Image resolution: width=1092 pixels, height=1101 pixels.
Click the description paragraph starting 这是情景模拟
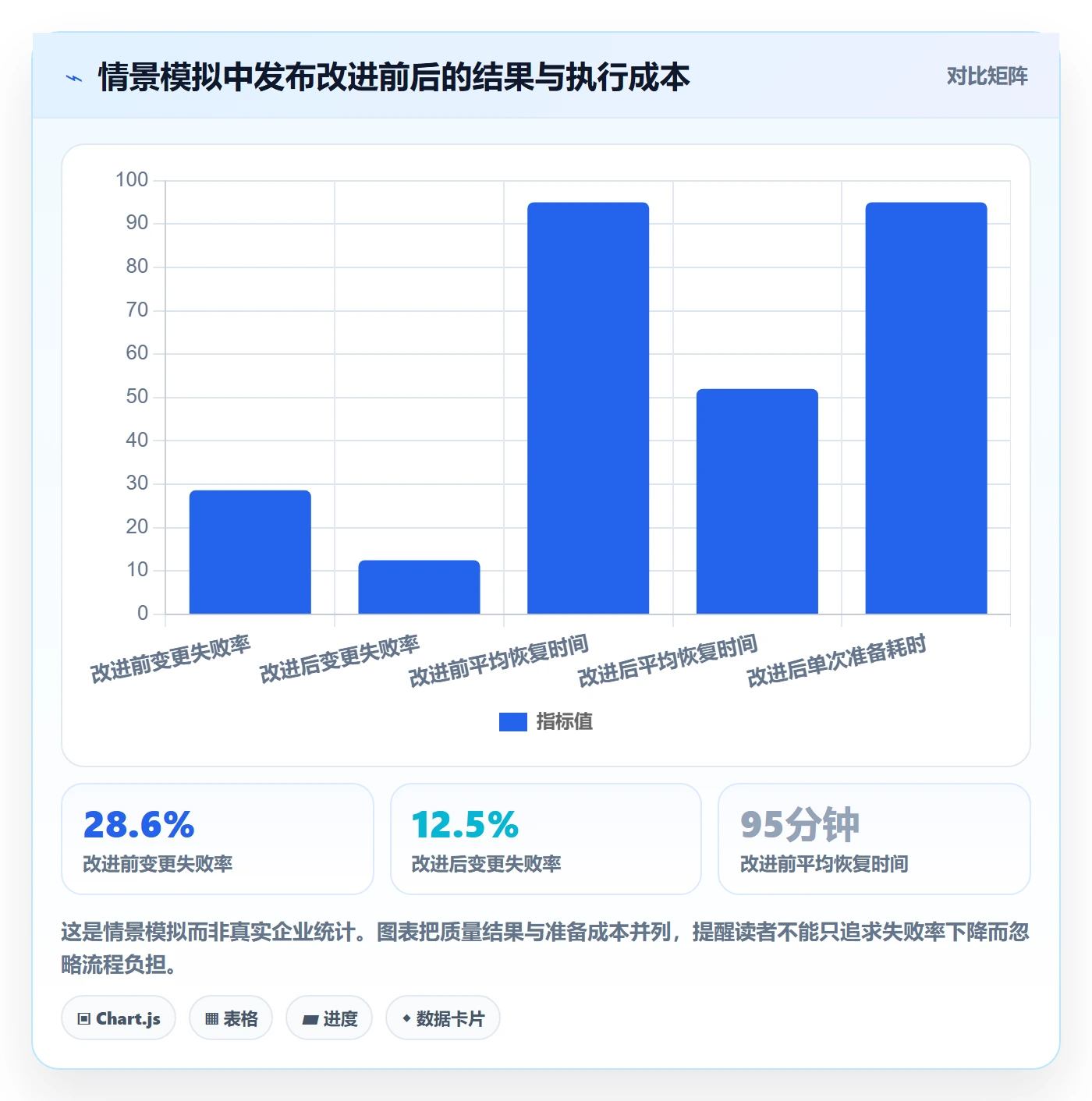[545, 948]
